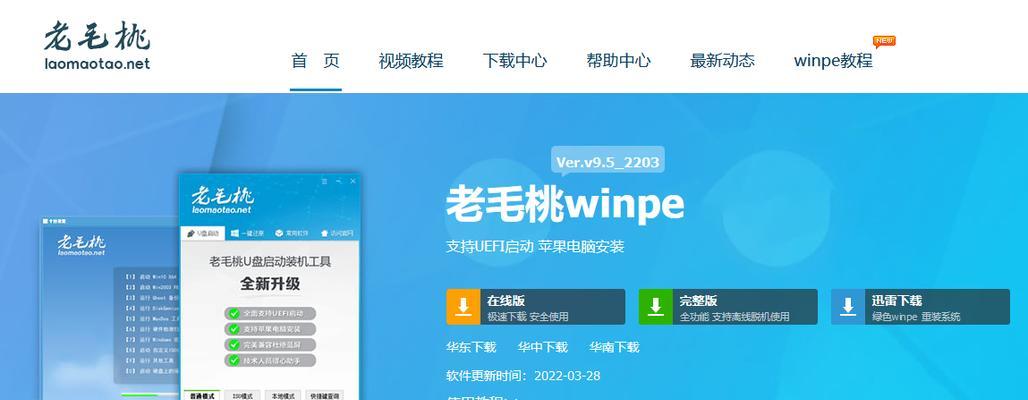Open the 华东下载 mirror link
Image resolution: width=1028 pixels, height=400 pixels.
coord(471,347)
